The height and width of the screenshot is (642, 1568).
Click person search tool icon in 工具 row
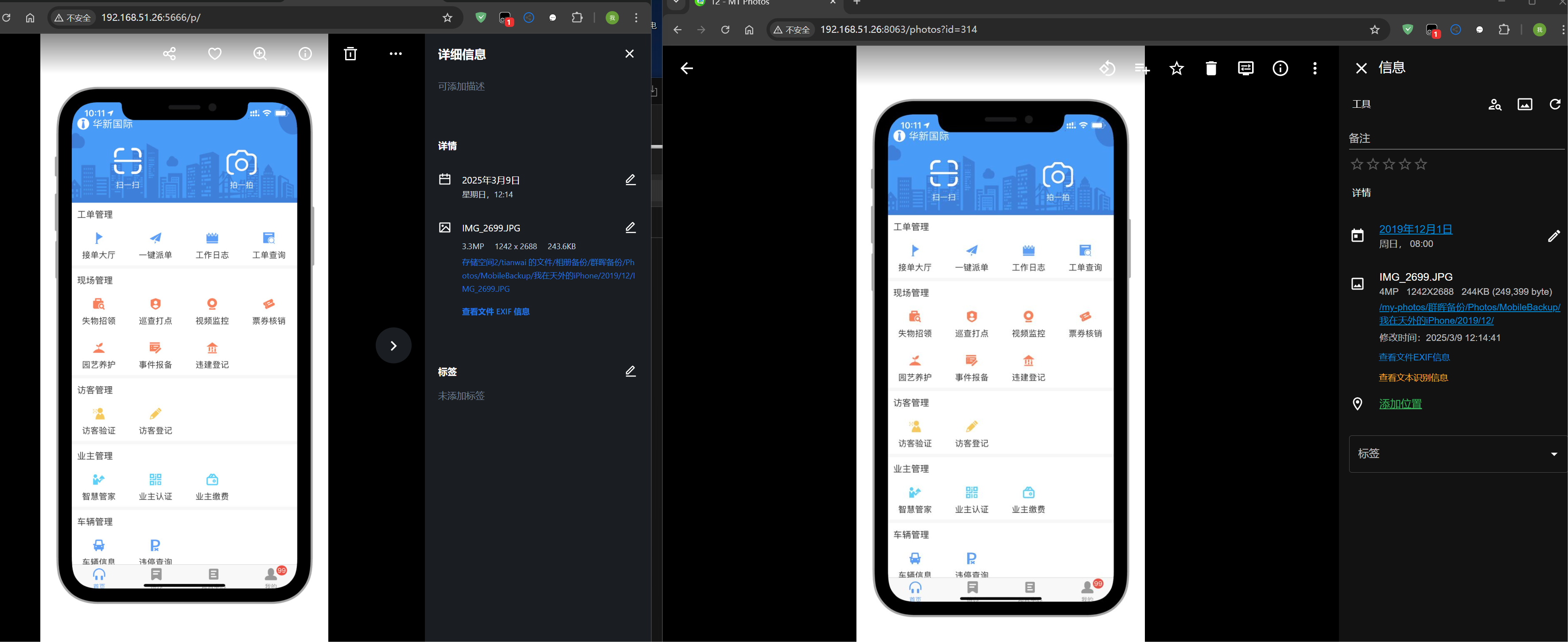[1495, 104]
